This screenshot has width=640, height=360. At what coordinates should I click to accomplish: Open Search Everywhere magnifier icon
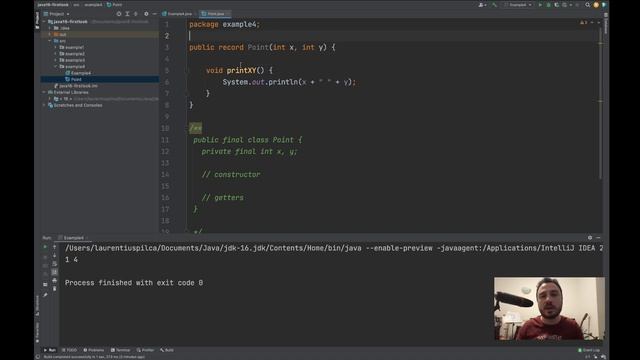point(587,5)
